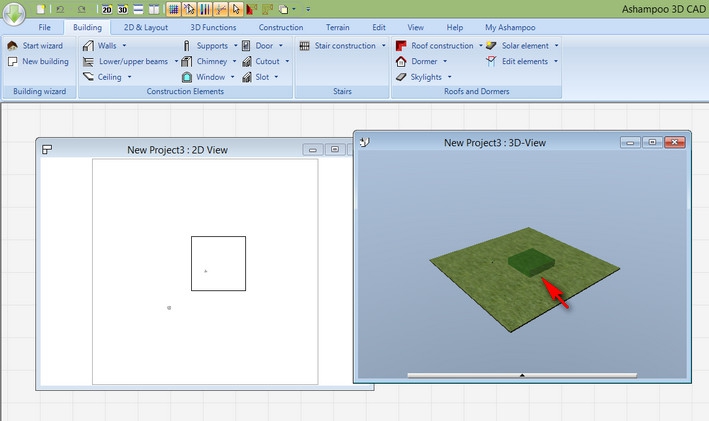The height and width of the screenshot is (421, 709).
Task: Tile windows vertically
Action: (x=154, y=9)
